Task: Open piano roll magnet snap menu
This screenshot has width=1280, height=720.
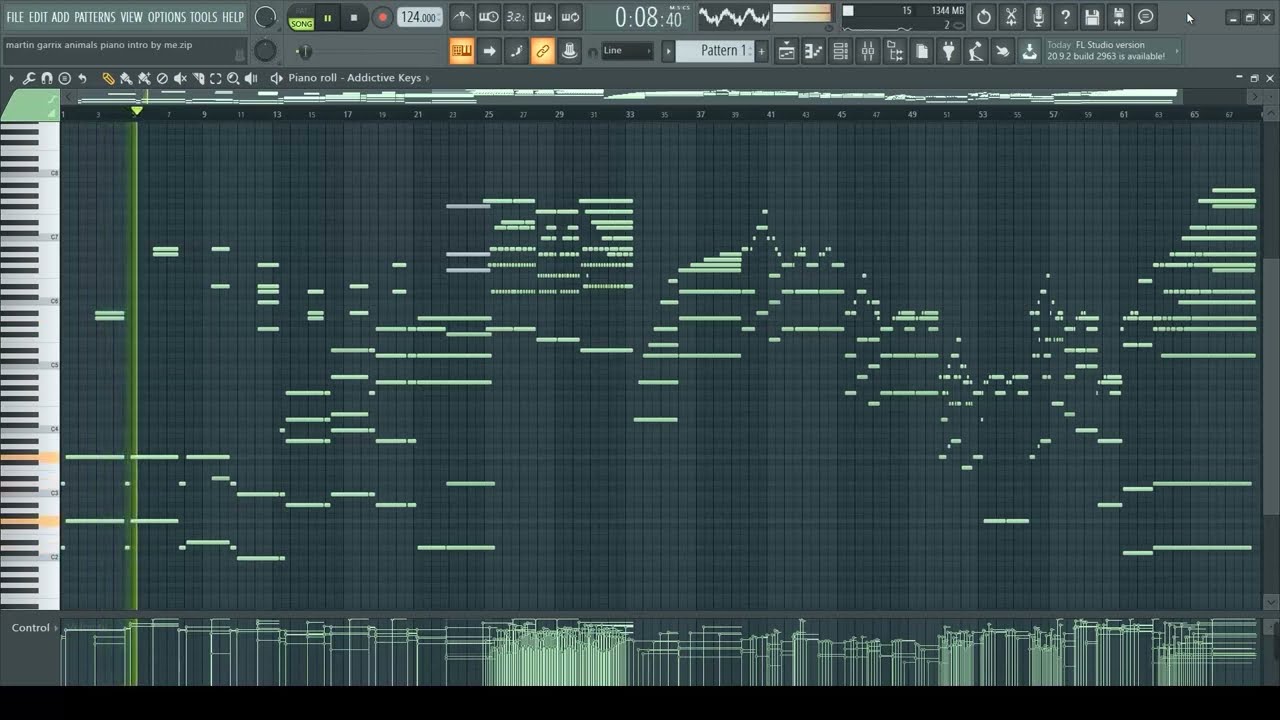Action: (x=47, y=78)
